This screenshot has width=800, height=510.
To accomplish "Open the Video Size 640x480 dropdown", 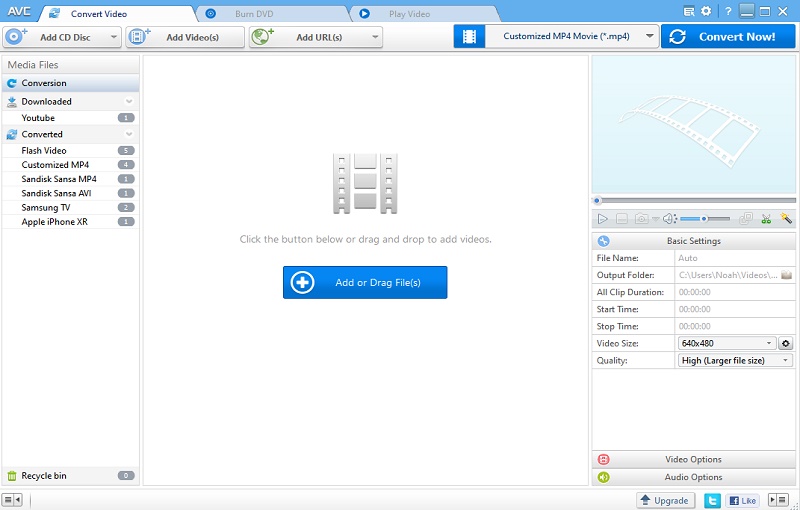I will pyautogui.click(x=727, y=343).
